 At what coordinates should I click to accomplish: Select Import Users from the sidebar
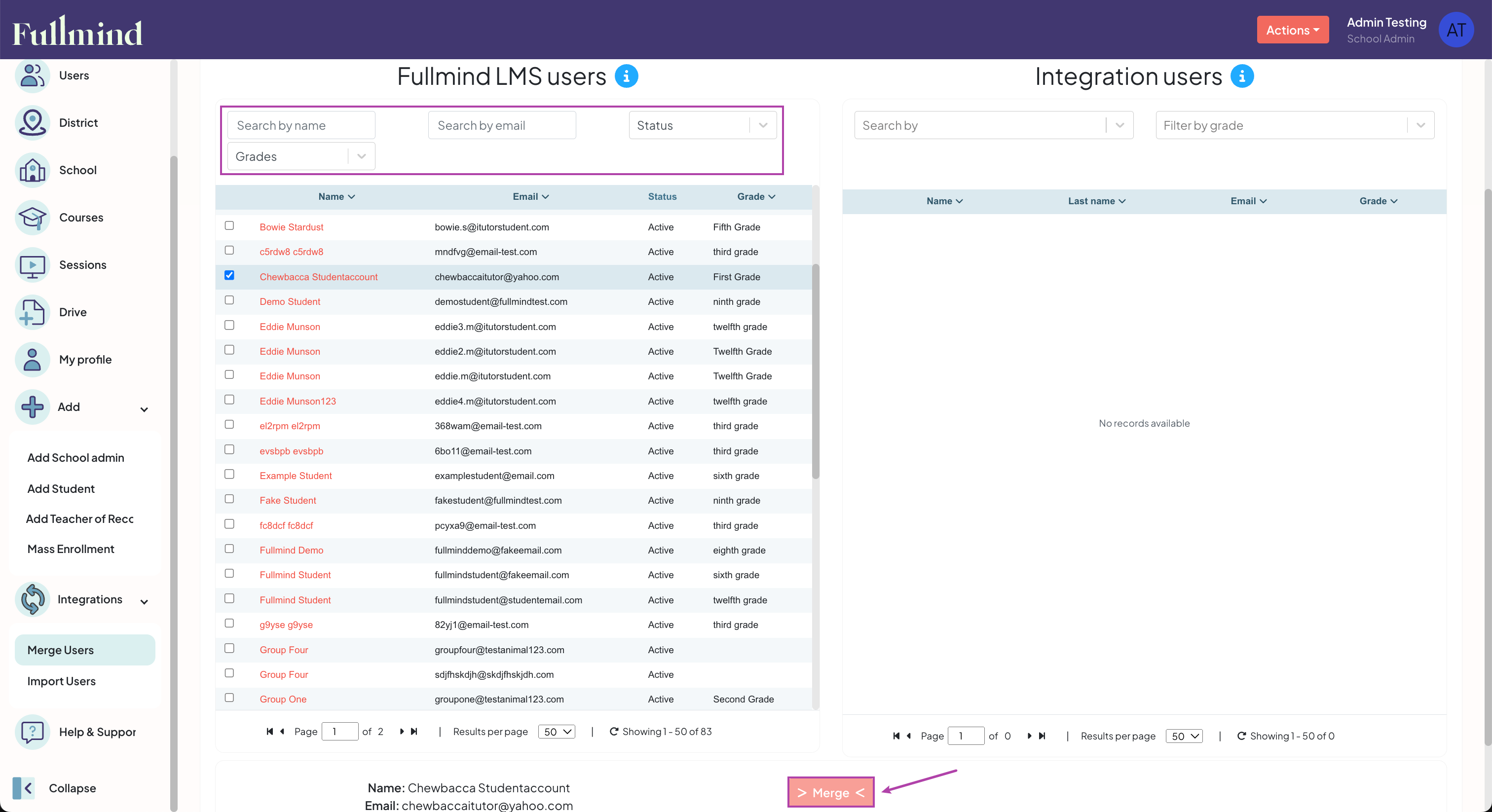60,680
